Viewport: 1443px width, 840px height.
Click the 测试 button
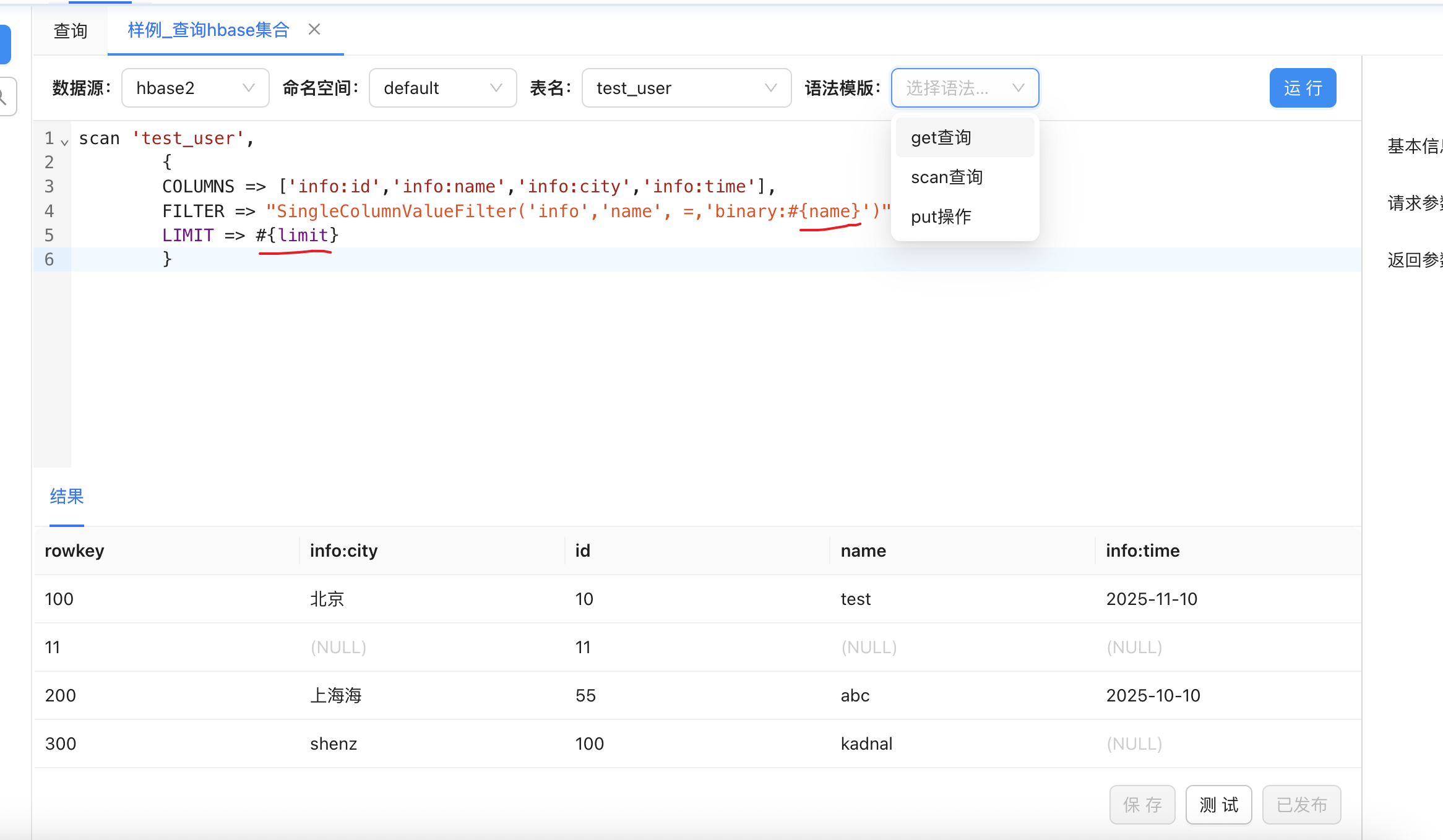[x=1218, y=805]
